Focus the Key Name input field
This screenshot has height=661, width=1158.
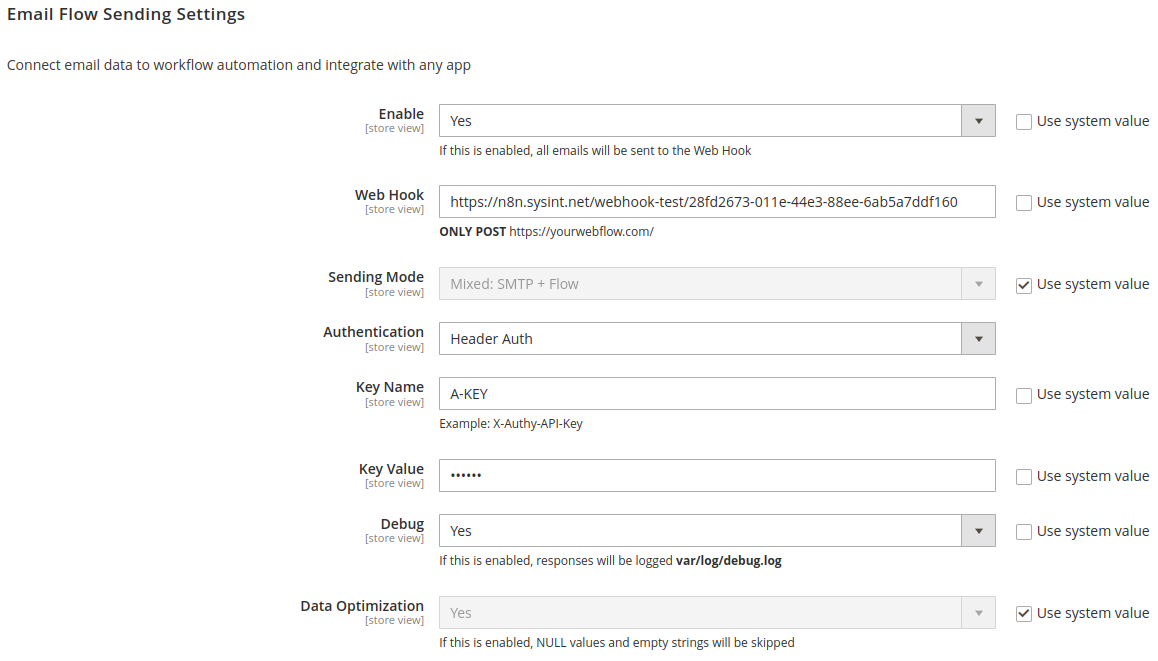[717, 394]
